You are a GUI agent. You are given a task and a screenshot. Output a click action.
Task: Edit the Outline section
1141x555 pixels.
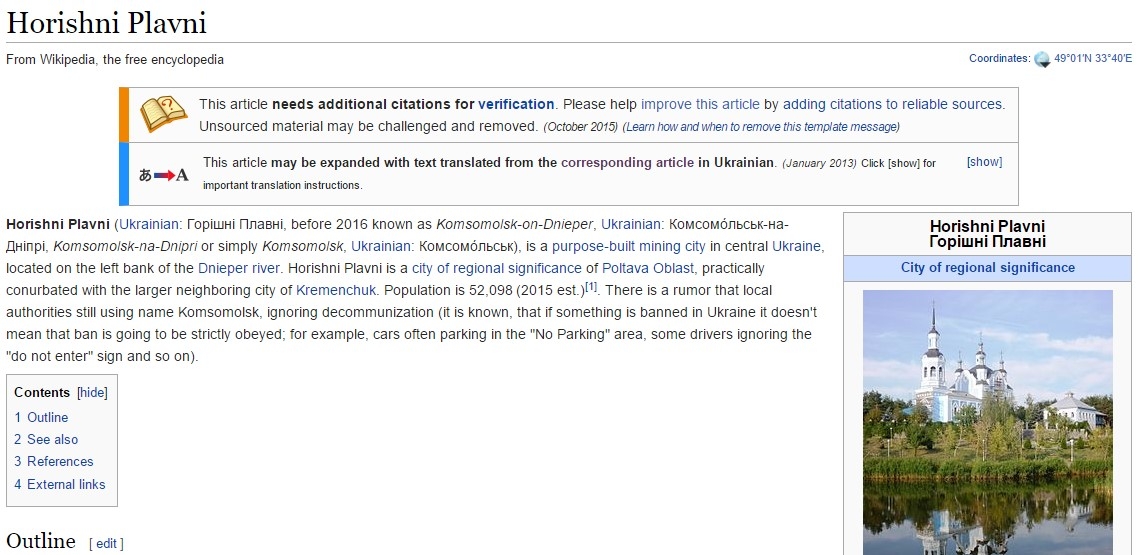click(106, 543)
